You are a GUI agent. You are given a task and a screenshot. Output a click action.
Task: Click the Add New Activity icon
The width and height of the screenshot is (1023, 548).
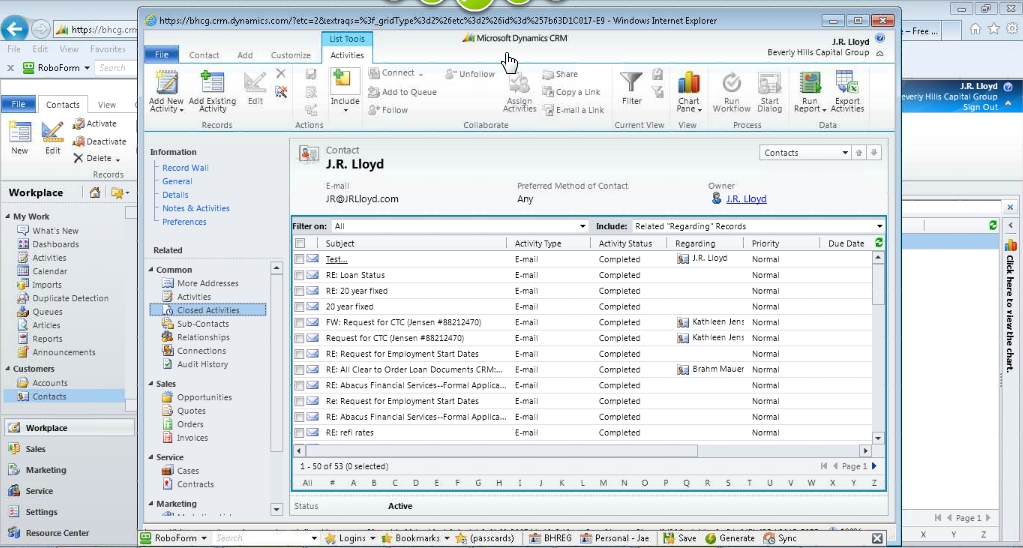coord(166,84)
